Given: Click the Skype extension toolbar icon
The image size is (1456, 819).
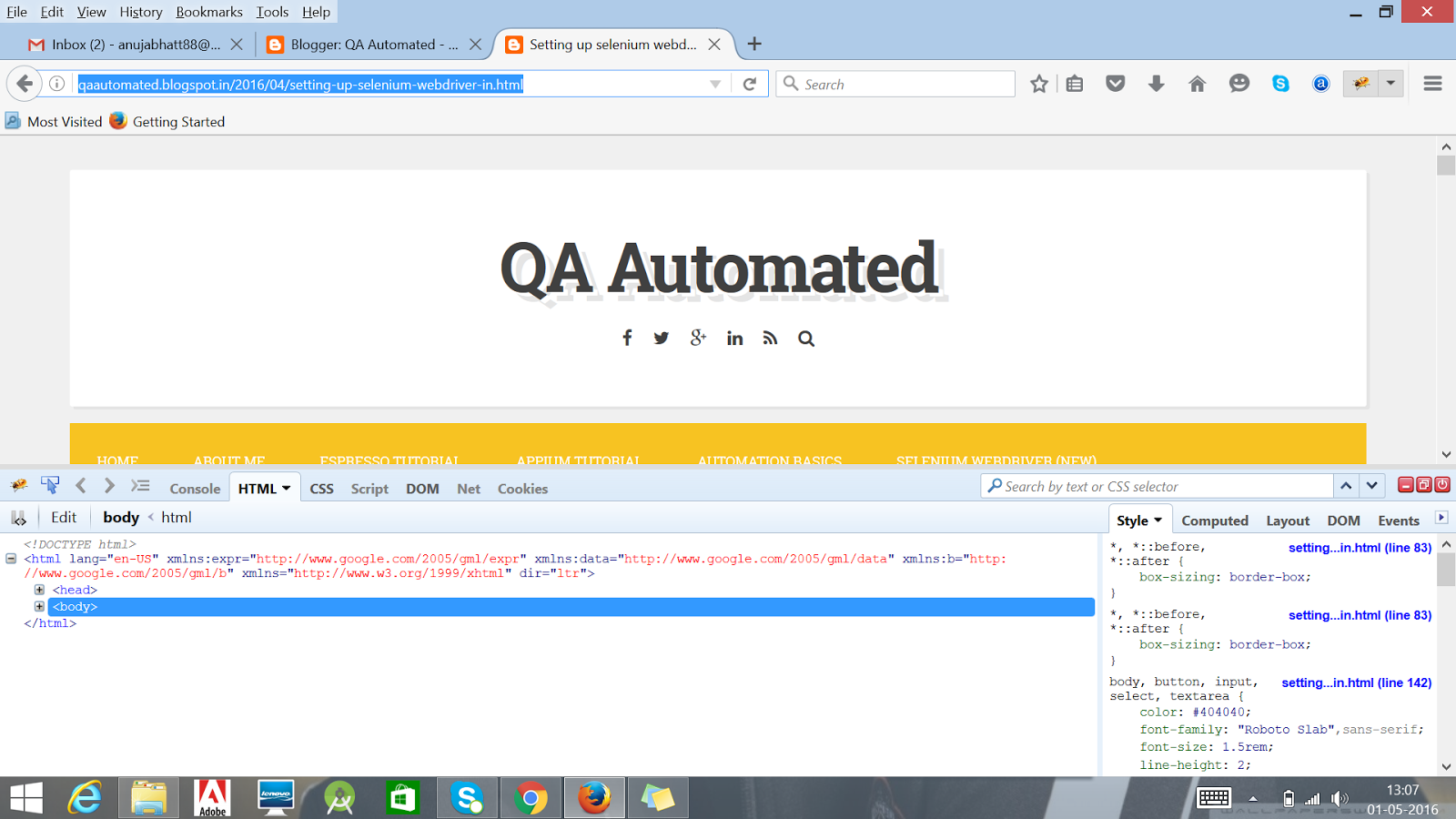Looking at the screenshot, I should [x=1281, y=84].
